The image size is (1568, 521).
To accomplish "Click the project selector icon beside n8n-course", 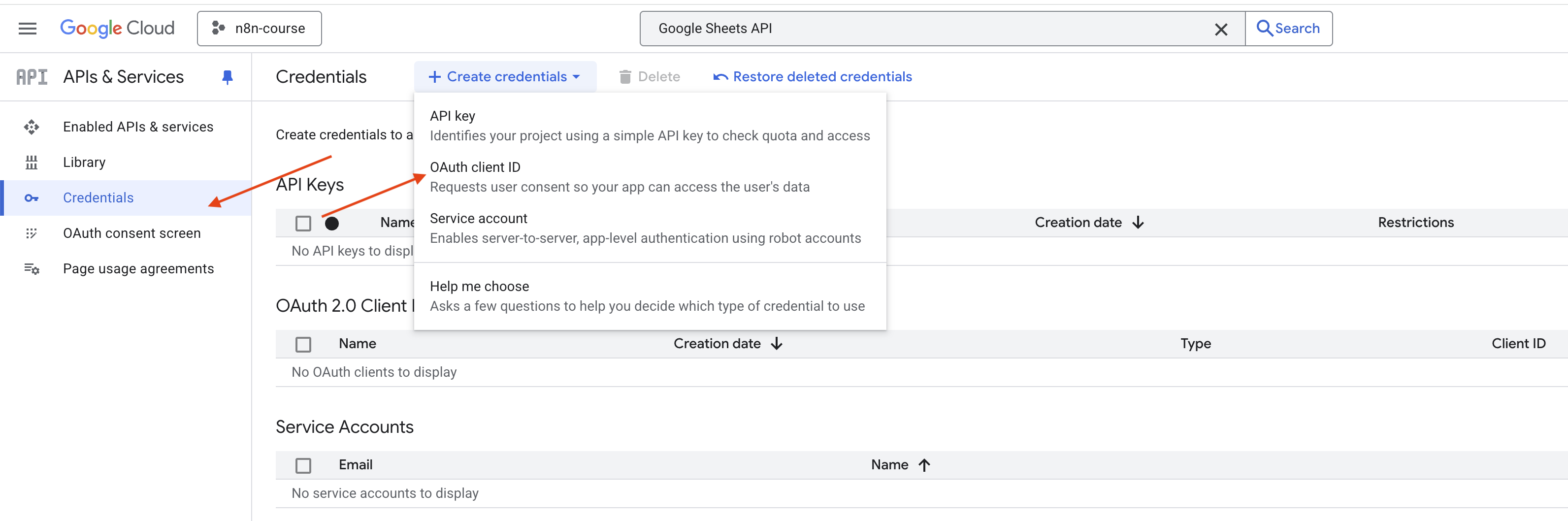I will click(x=218, y=29).
